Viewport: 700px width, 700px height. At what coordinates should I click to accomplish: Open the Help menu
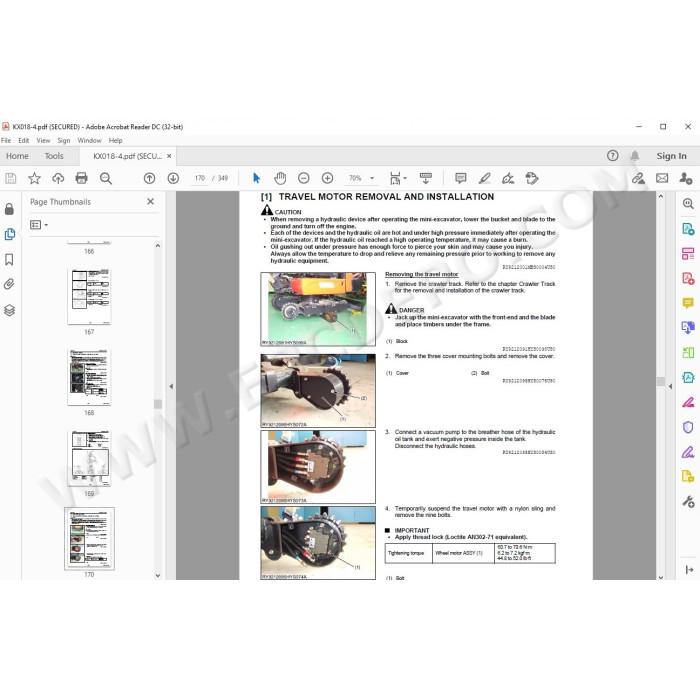click(116, 140)
